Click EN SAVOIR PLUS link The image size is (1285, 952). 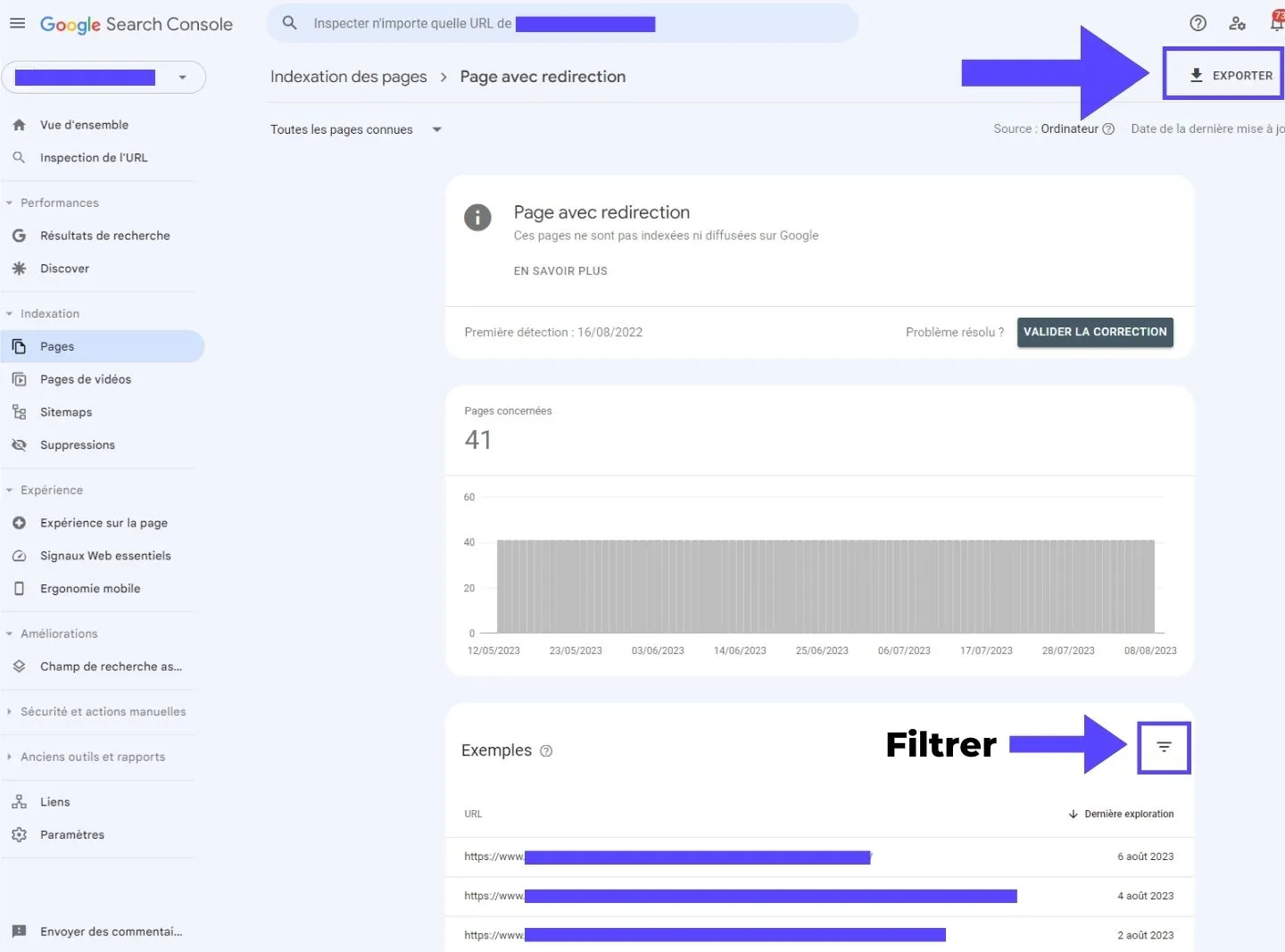pyautogui.click(x=560, y=270)
